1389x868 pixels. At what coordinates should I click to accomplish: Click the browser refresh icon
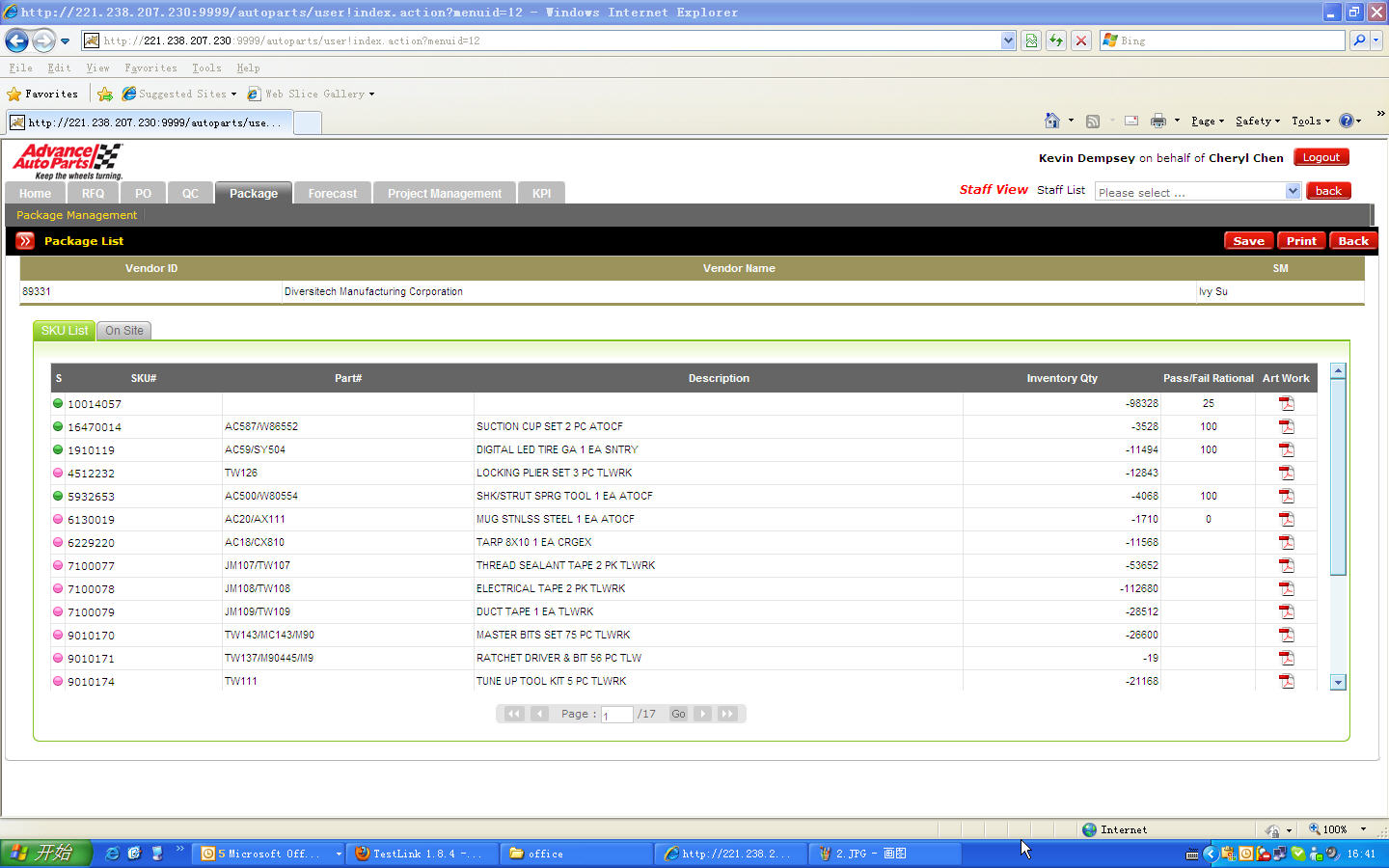click(x=1056, y=41)
